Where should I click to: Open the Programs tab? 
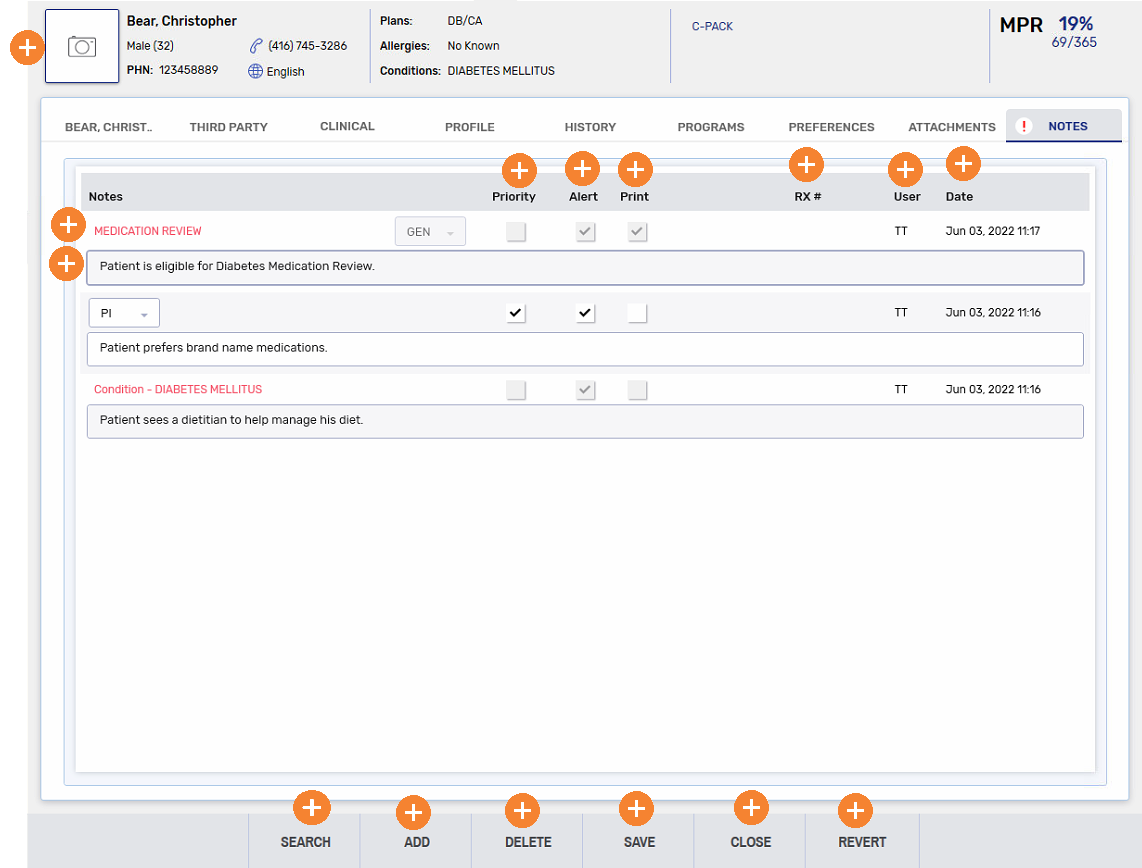tap(711, 127)
